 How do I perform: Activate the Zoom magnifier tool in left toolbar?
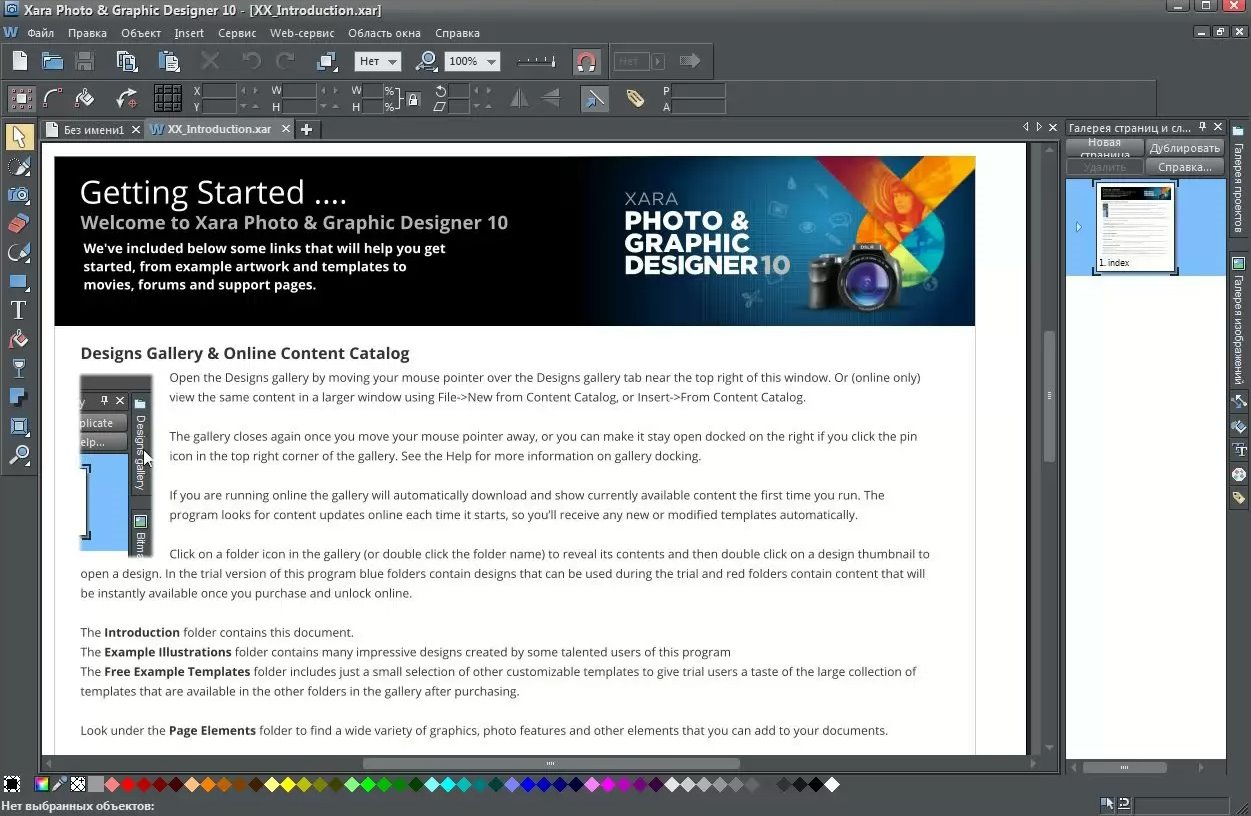point(18,456)
